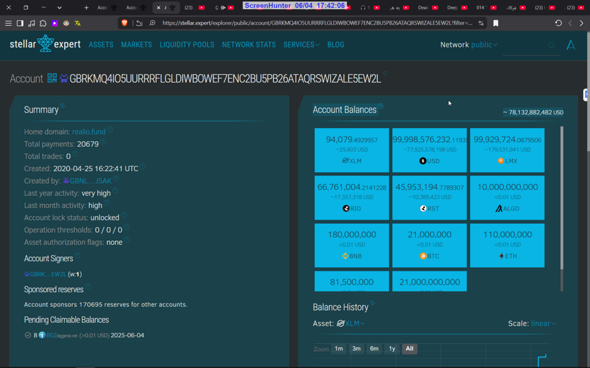
Task: Click the BTC balance tile
Action: [429, 245]
